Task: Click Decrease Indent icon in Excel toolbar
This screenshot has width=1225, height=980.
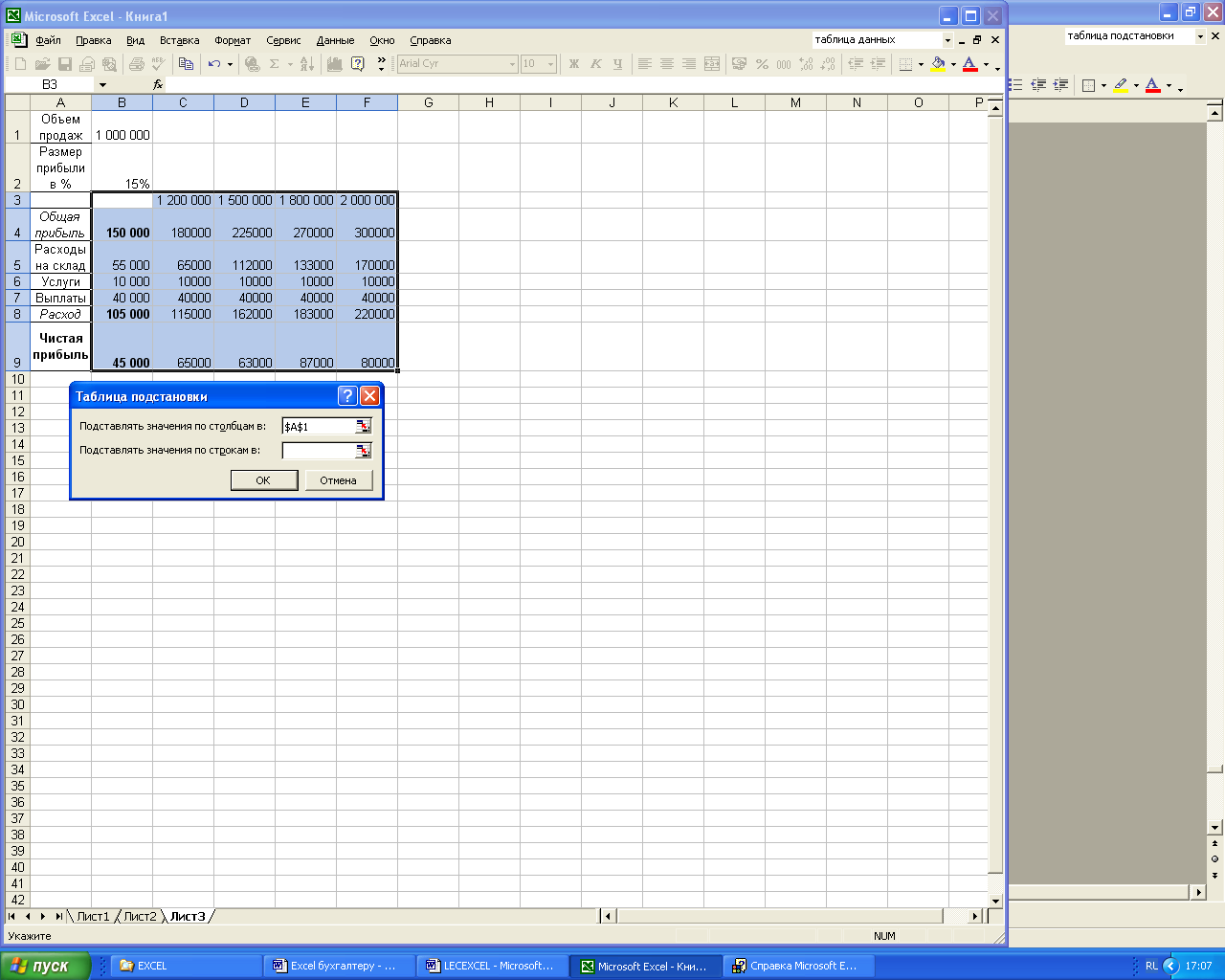Action: click(x=855, y=64)
